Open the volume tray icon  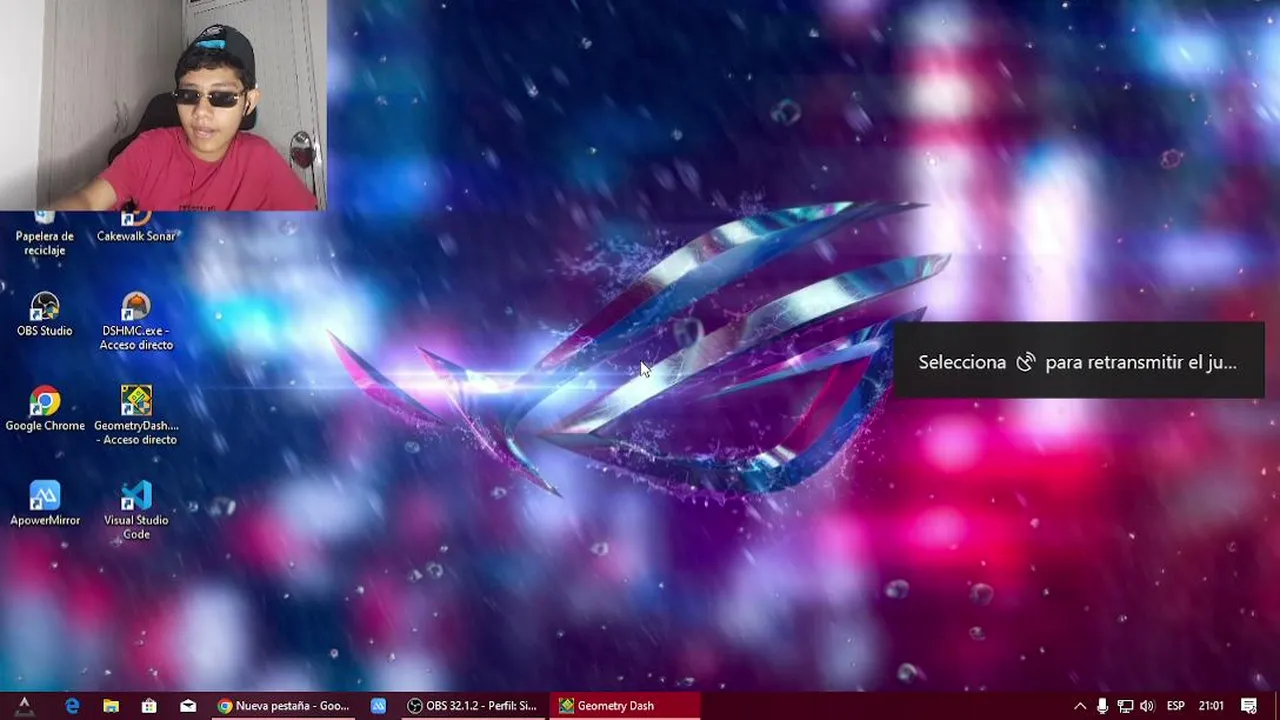pyautogui.click(x=1147, y=706)
